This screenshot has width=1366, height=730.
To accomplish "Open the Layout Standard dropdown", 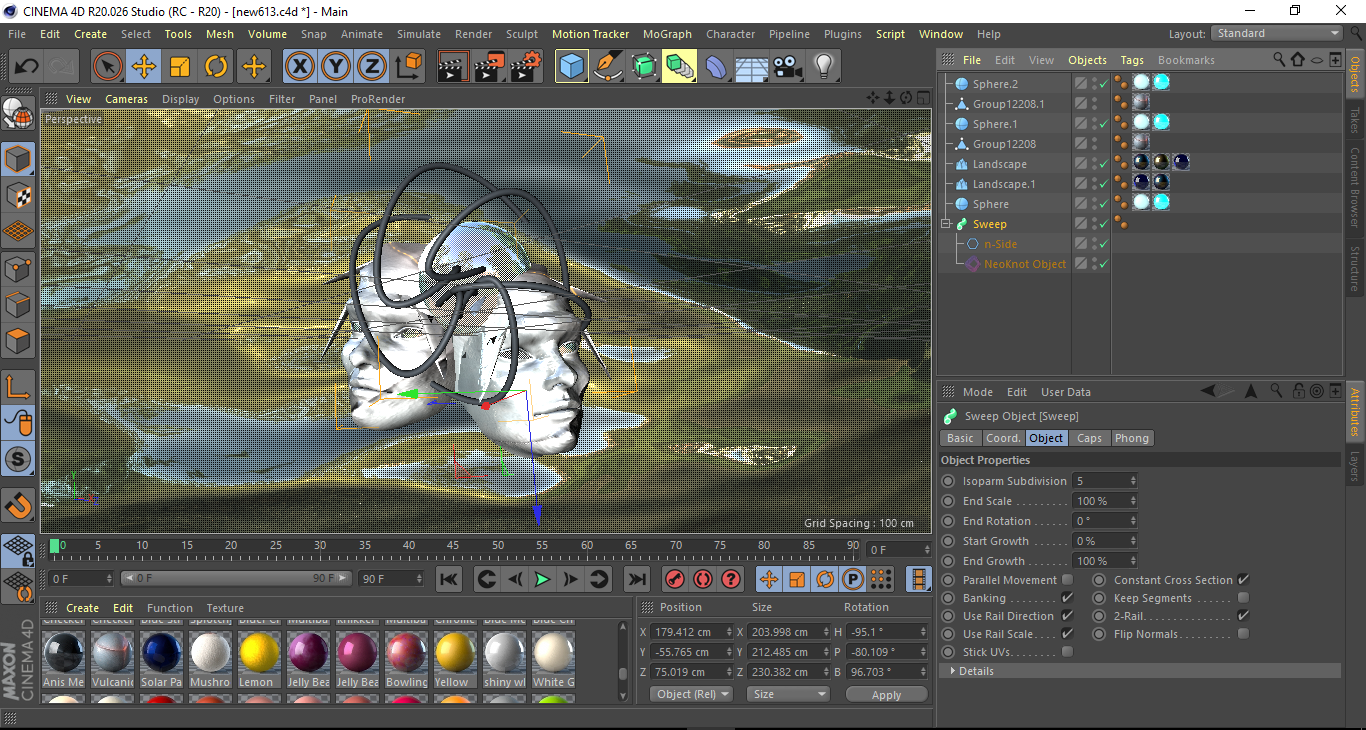I will (x=1278, y=33).
